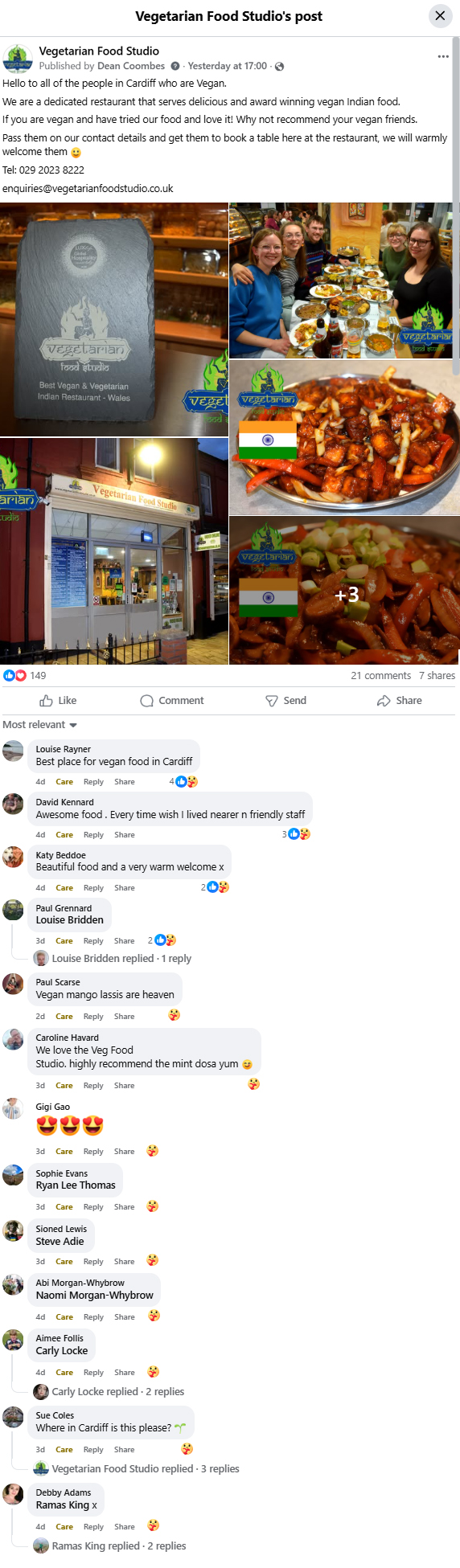This screenshot has height=1568, width=460.
Task: Click the Comment speech bubble icon
Action: click(x=146, y=701)
